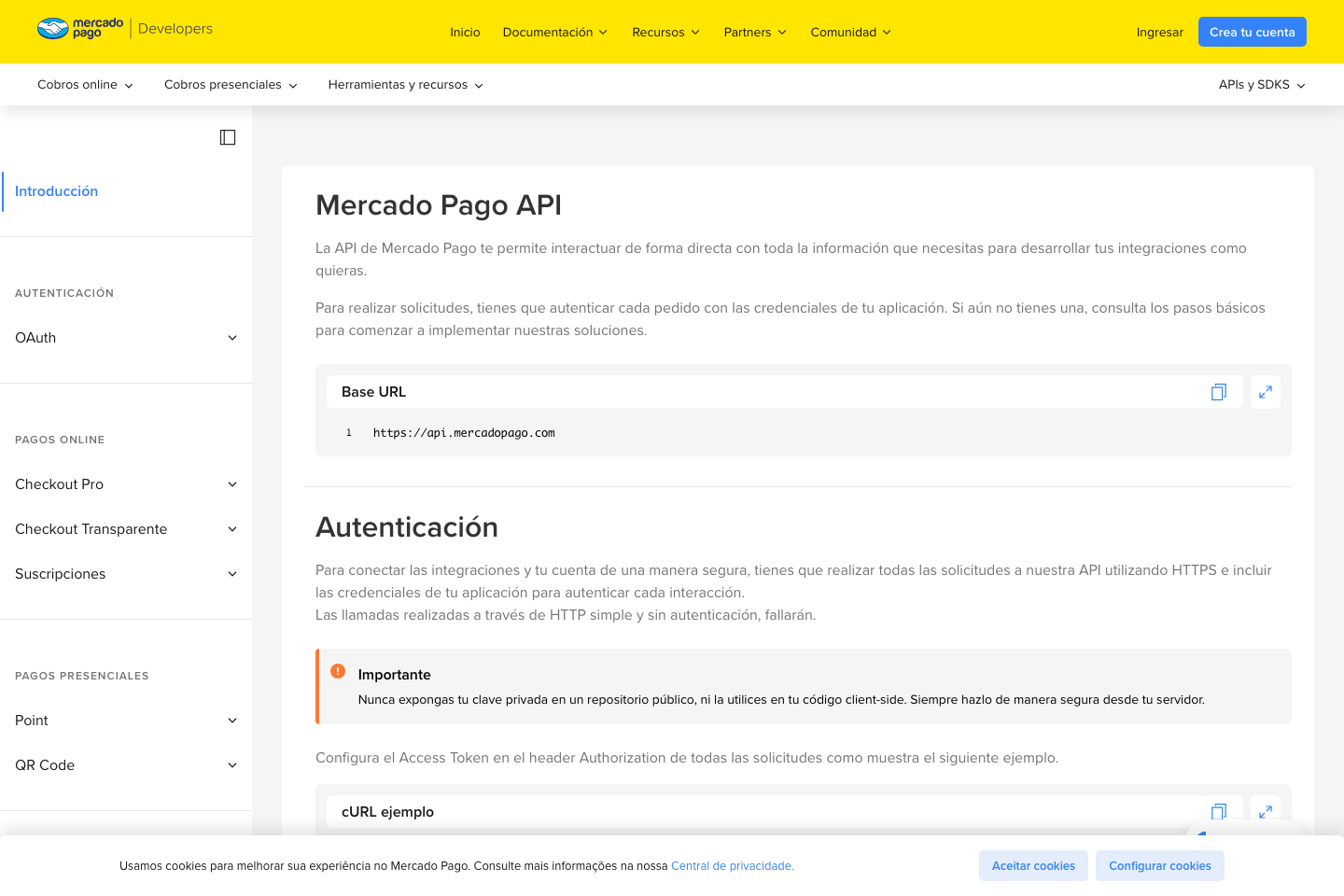
Task: Copy the cURL ejemplo code
Action: click(x=1218, y=811)
